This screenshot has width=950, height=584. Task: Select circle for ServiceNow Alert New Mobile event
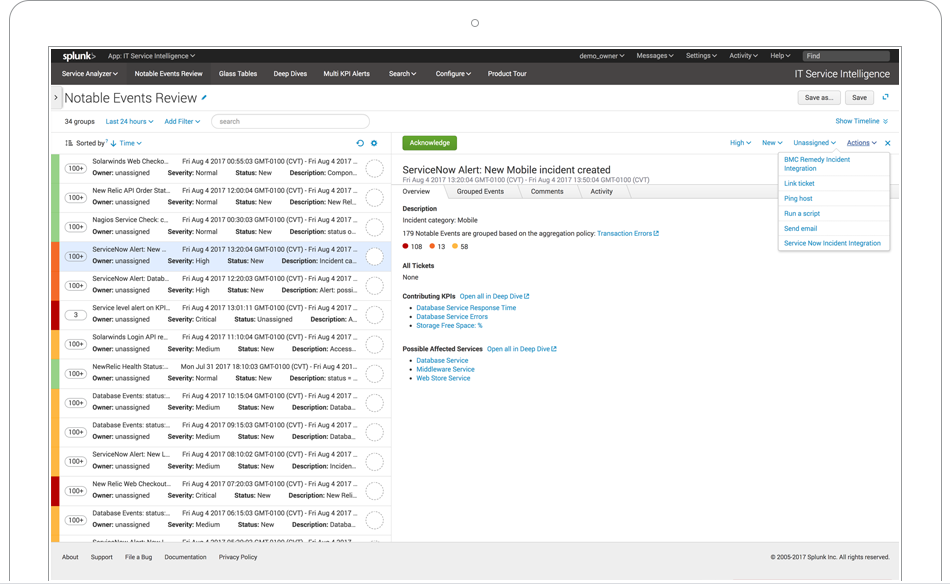point(374,256)
